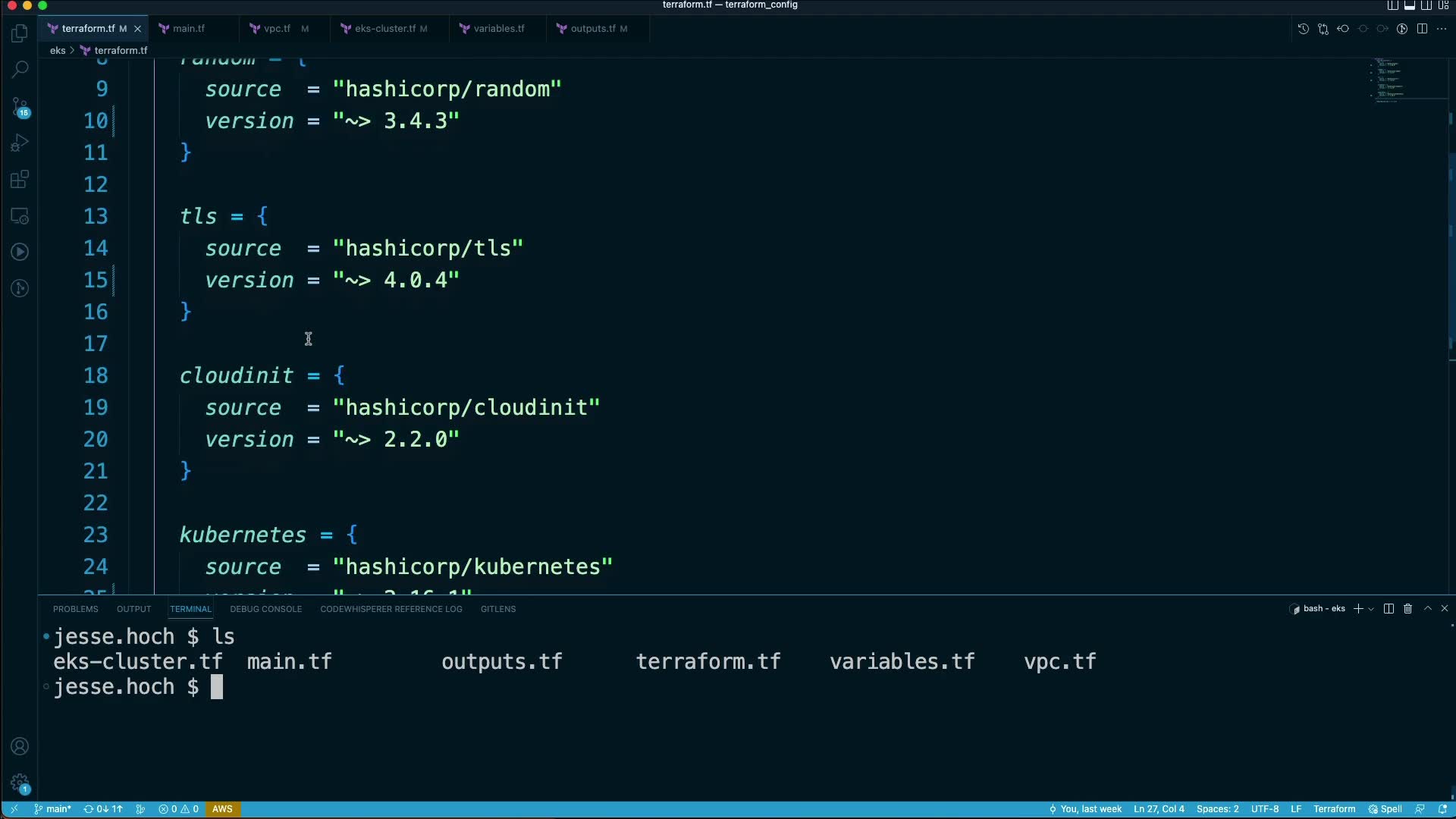This screenshot has height=819, width=1456.
Task: Toggle the secondary sidebar layout button
Action: pos(1426,5)
